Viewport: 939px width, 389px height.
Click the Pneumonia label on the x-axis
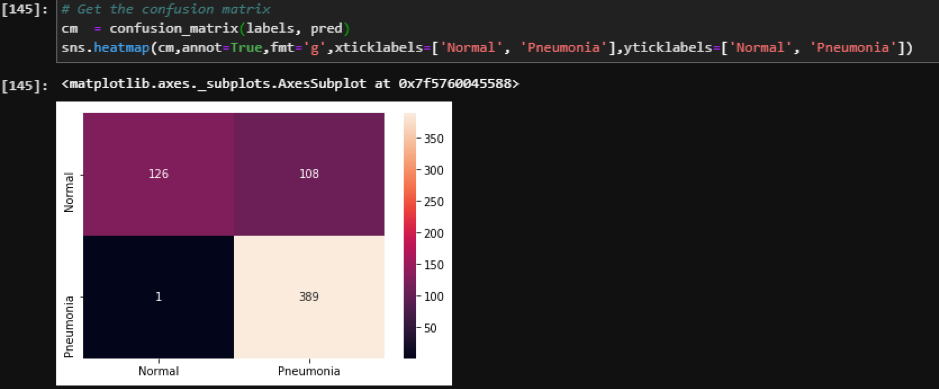[309, 371]
